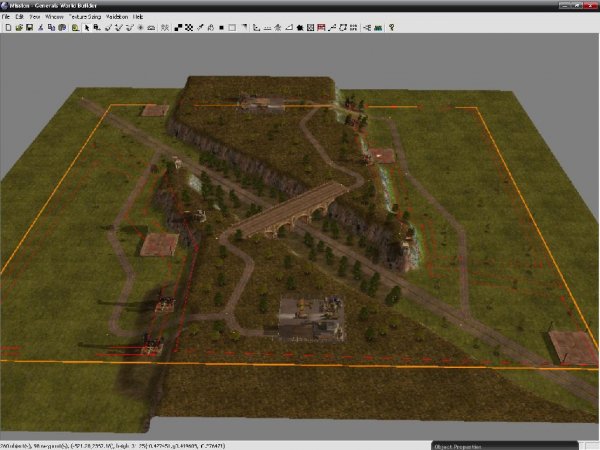Open the File menu
The width and height of the screenshot is (600, 450).
click(x=6, y=17)
